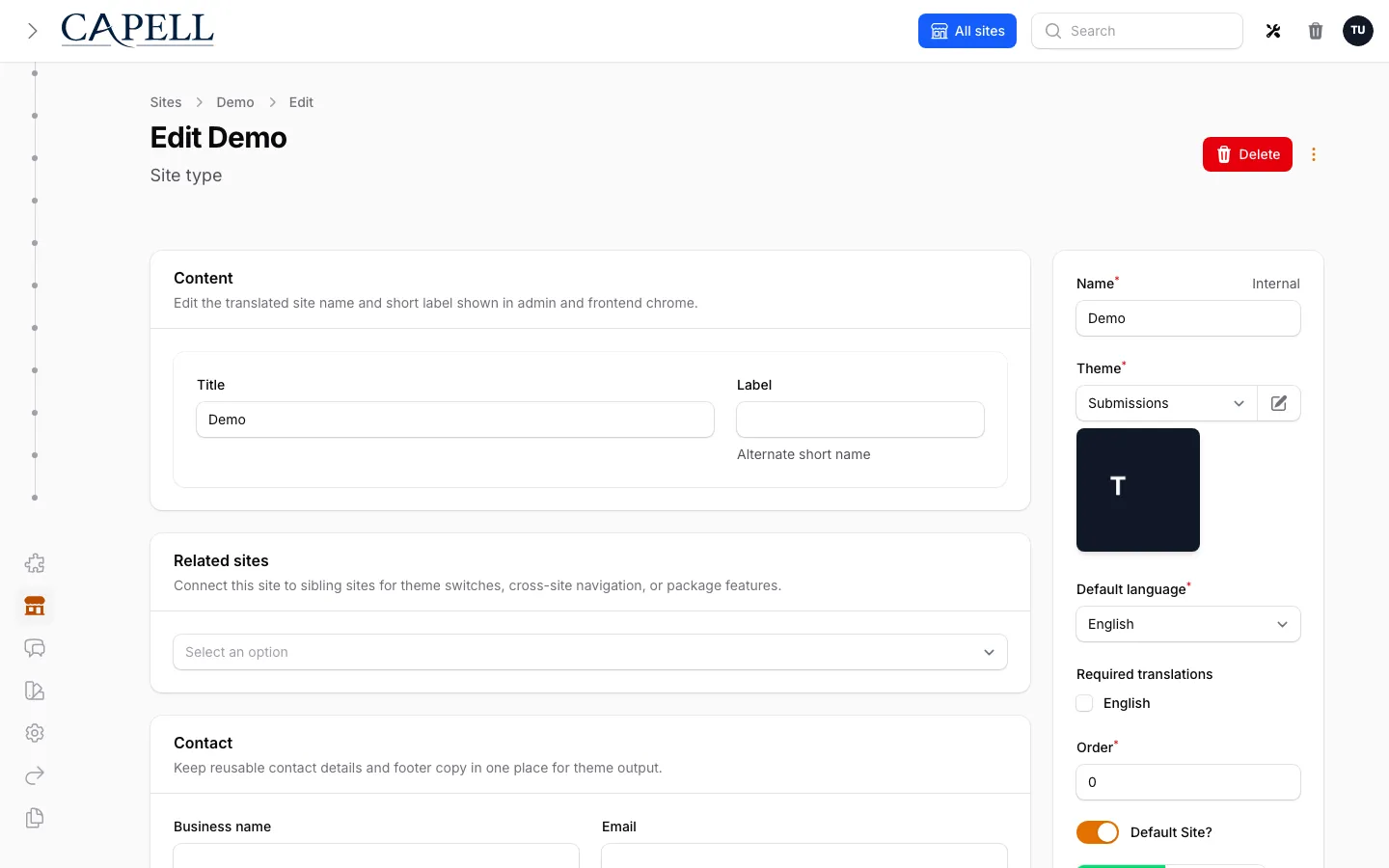Image resolution: width=1389 pixels, height=868 pixels.
Task: Click the red Delete button
Action: coord(1247,154)
